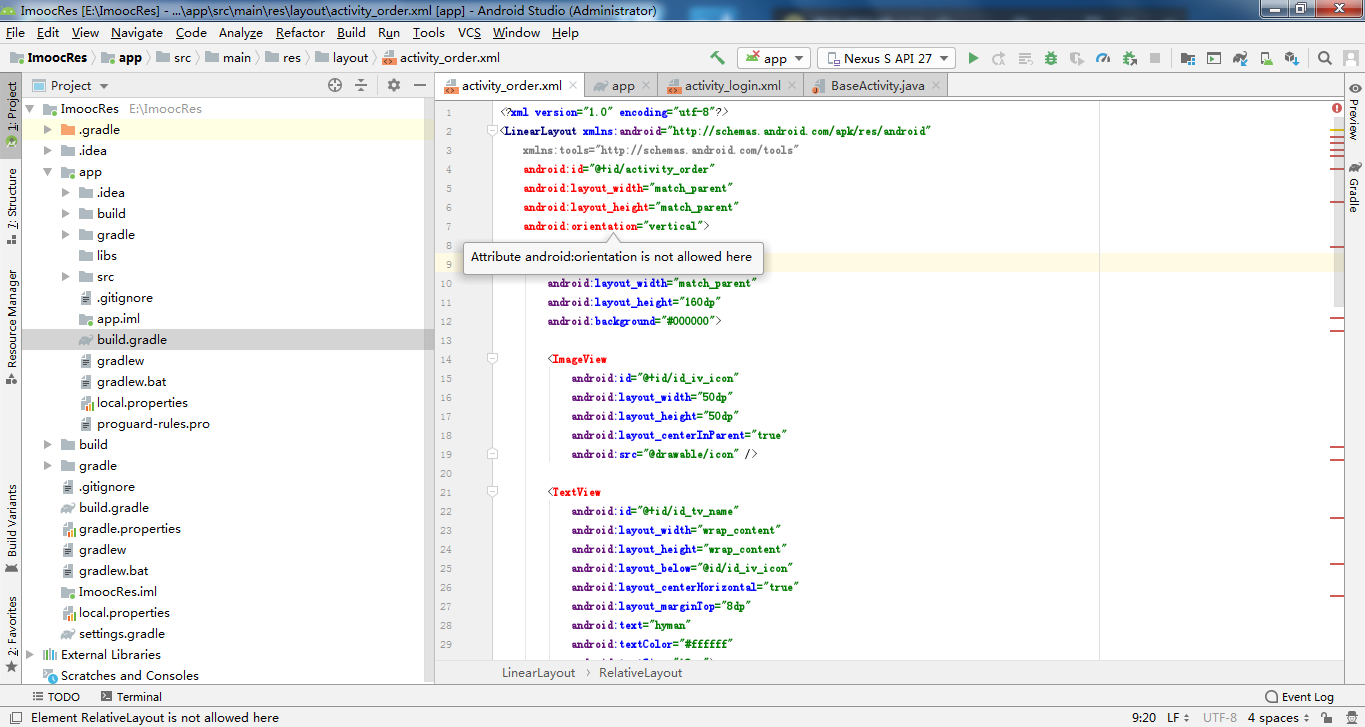Click the Sync Project with Gradle icon
The height and width of the screenshot is (727, 1365).
pyautogui.click(x=1240, y=58)
